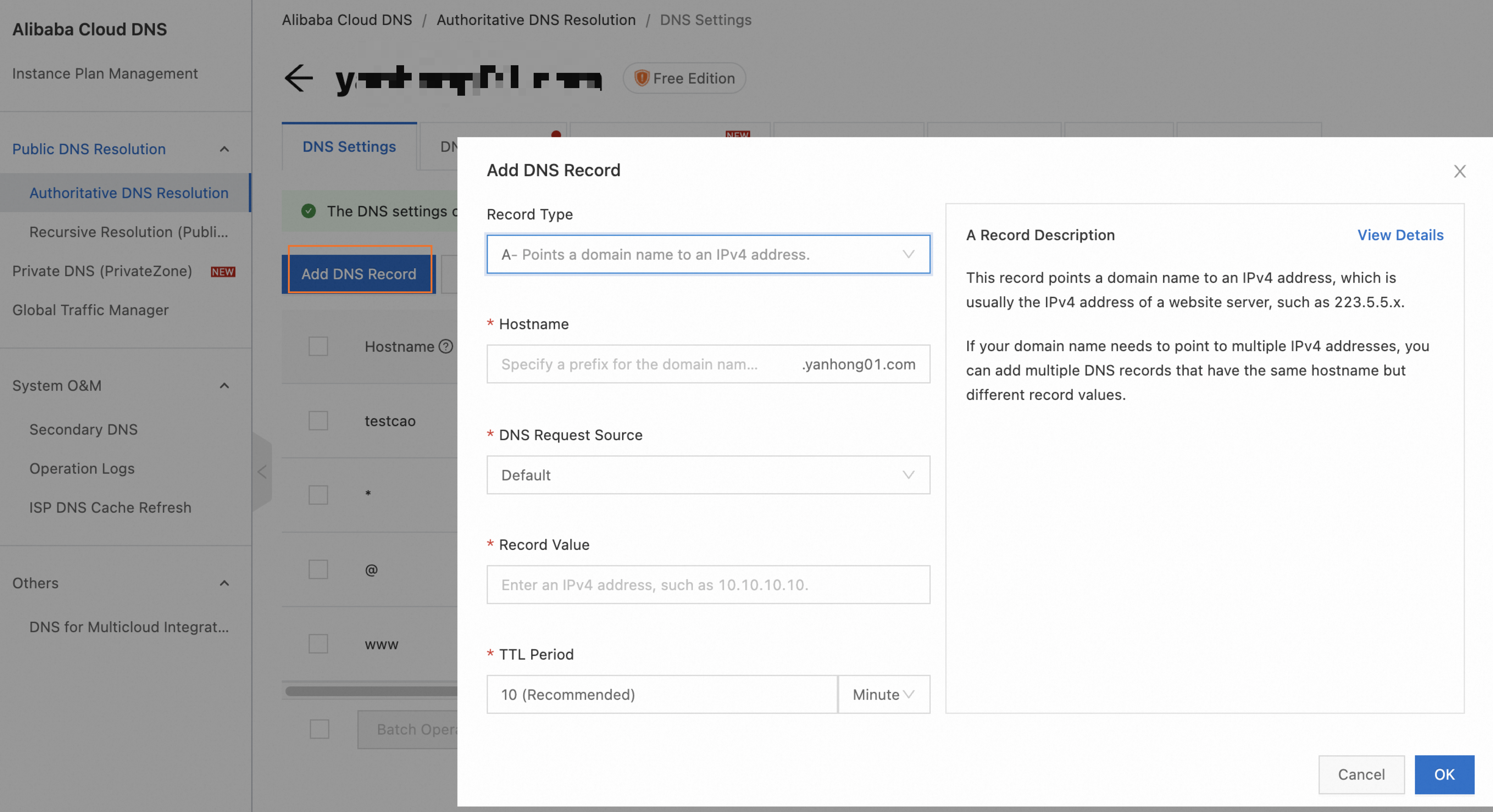Image resolution: width=1493 pixels, height=812 pixels.
Task: Tick the checkbox for www record
Action: 318,643
